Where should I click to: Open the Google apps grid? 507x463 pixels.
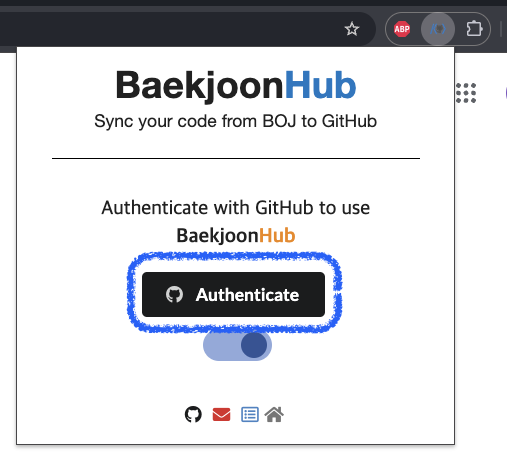pos(466,93)
